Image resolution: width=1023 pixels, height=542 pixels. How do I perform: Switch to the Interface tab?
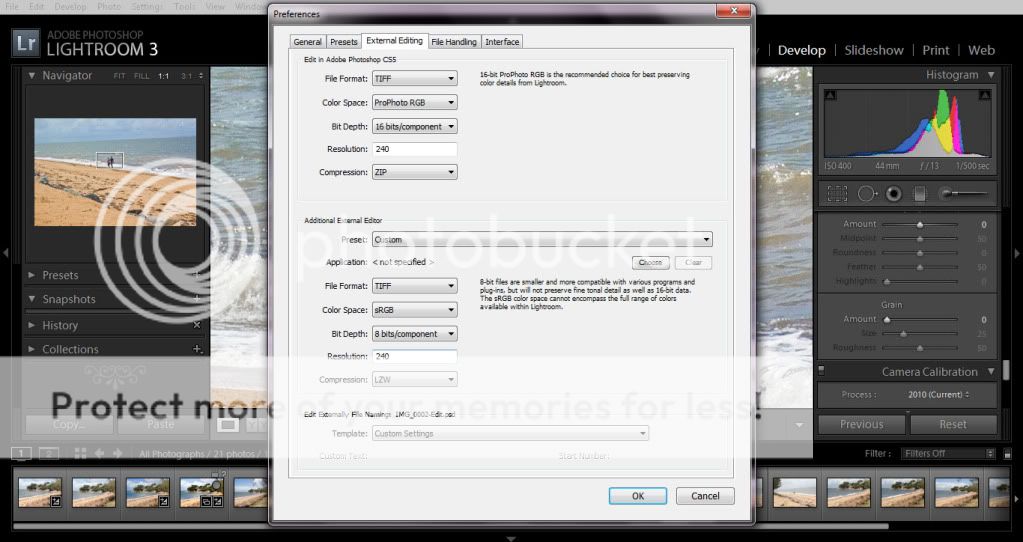click(x=502, y=42)
